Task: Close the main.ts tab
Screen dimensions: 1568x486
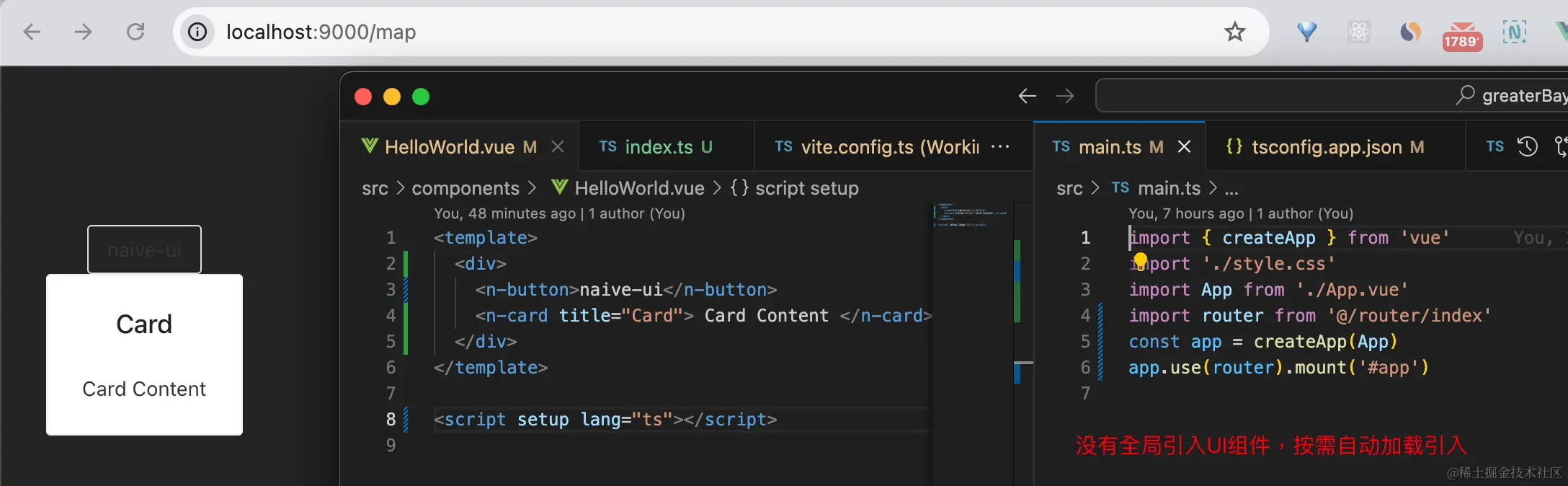Action: (1184, 146)
